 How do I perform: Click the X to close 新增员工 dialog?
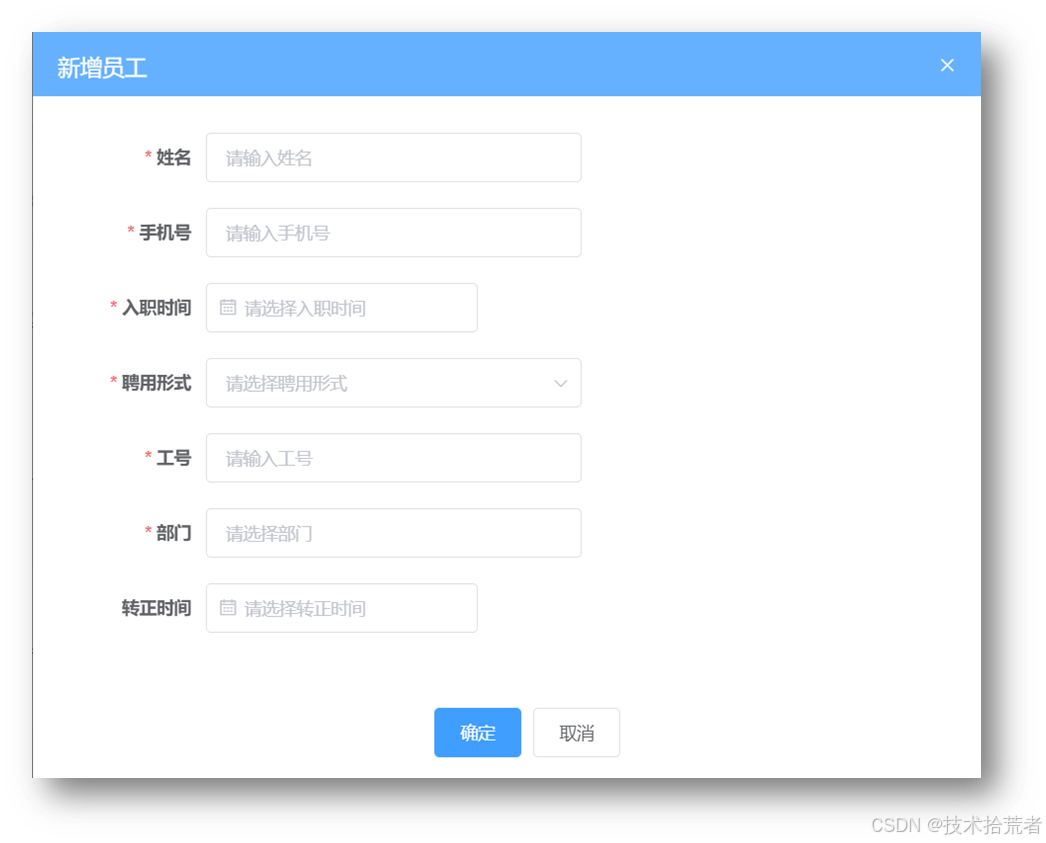pyautogui.click(x=947, y=65)
